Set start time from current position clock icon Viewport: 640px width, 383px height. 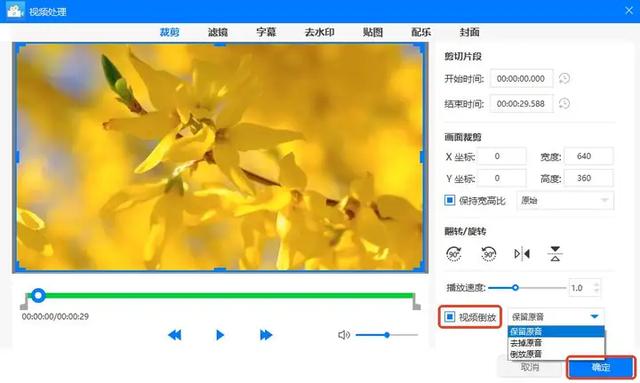(x=564, y=78)
